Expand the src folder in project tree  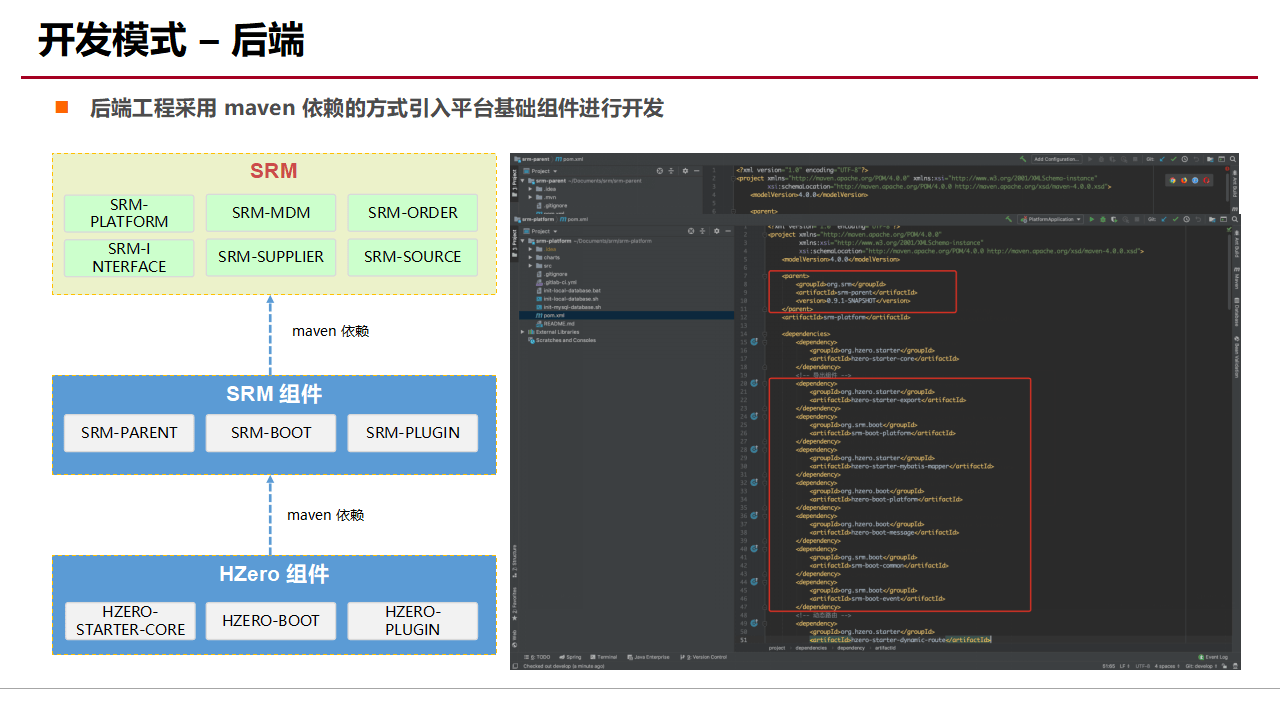point(530,265)
